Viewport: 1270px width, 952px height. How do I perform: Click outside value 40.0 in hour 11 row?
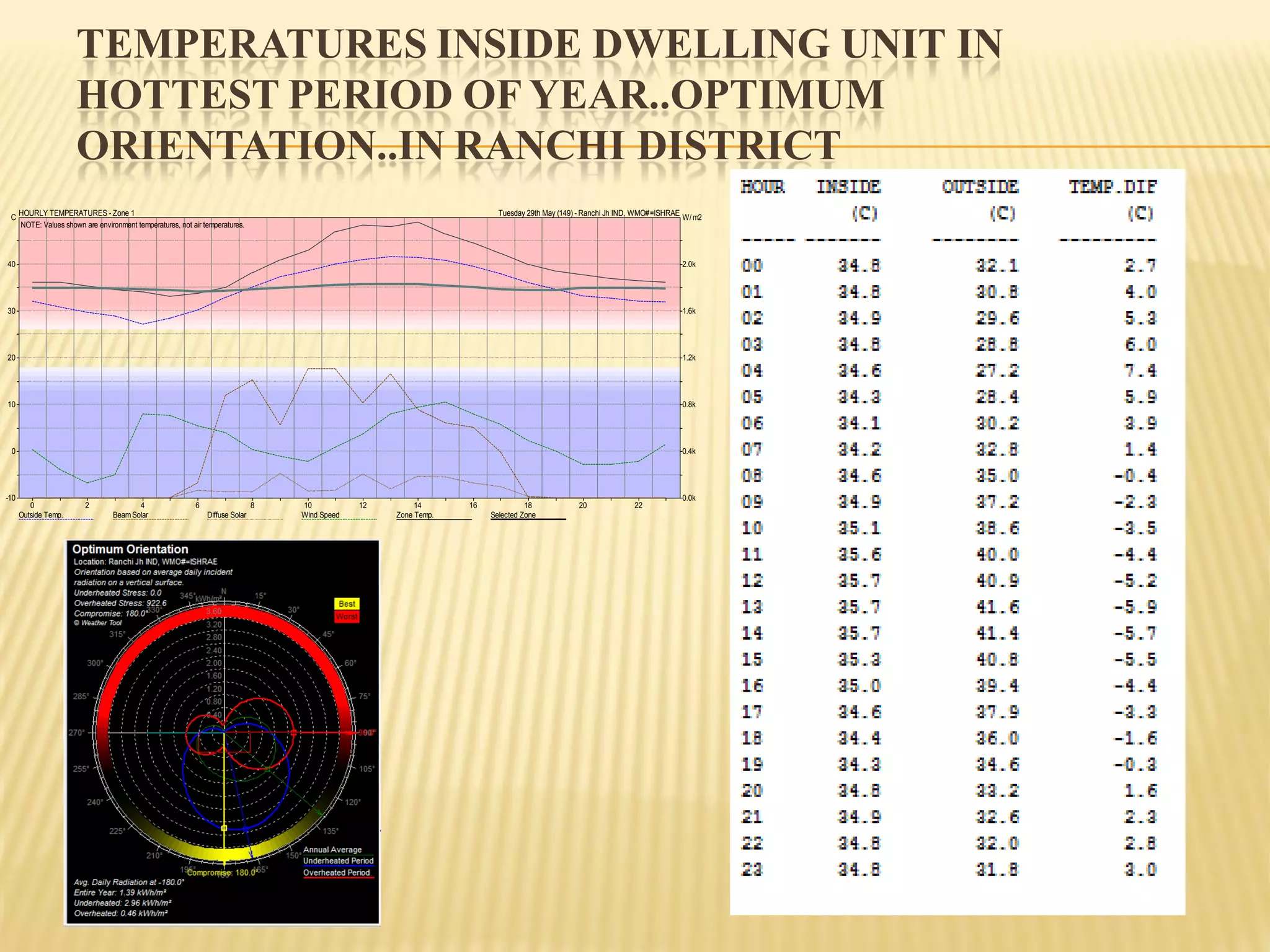[x=997, y=554]
